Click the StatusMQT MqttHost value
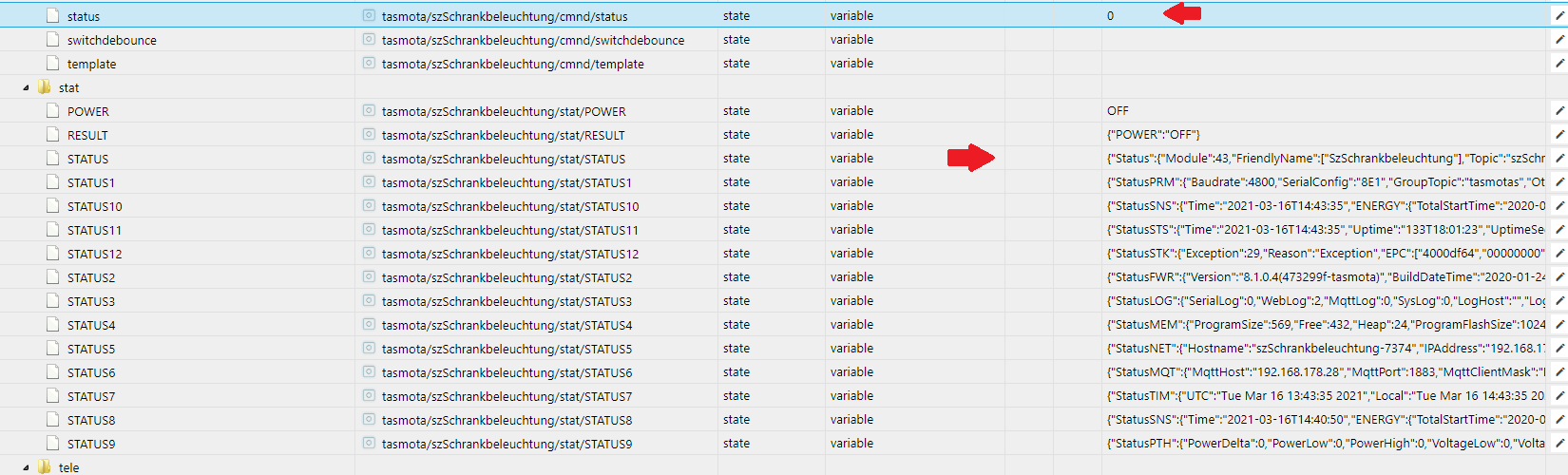 pyautogui.click(x=1326, y=372)
